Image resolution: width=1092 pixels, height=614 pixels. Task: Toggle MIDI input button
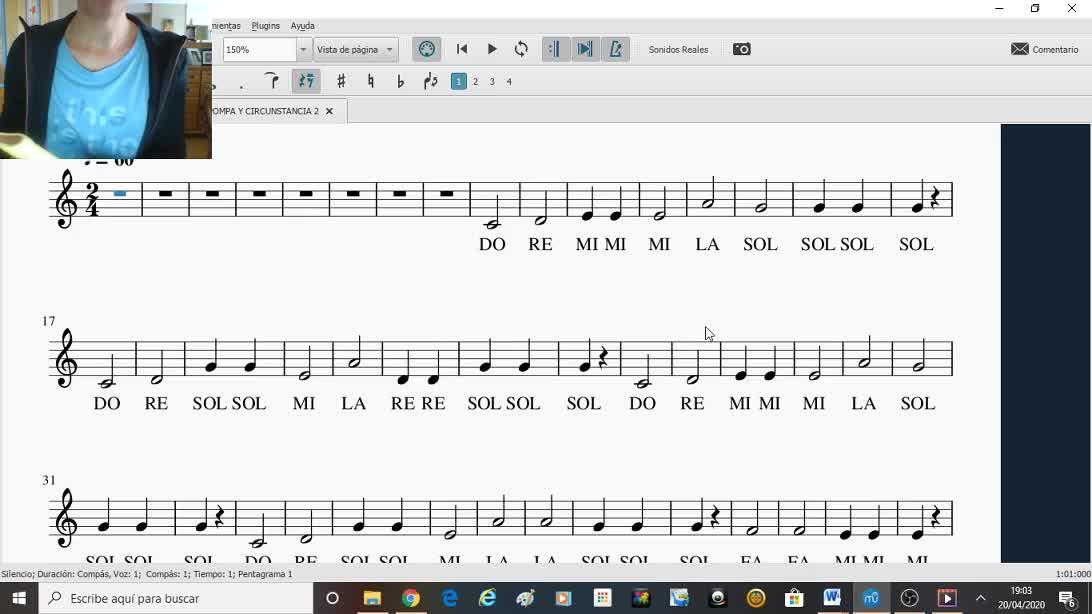pyautogui.click(x=427, y=49)
